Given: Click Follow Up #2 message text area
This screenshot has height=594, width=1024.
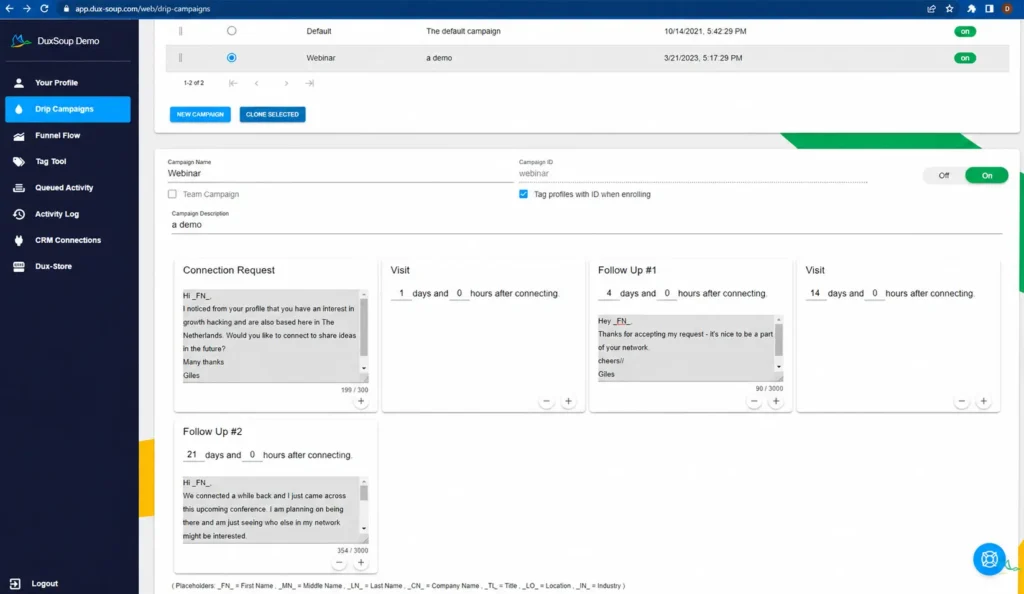Looking at the screenshot, I should point(270,509).
